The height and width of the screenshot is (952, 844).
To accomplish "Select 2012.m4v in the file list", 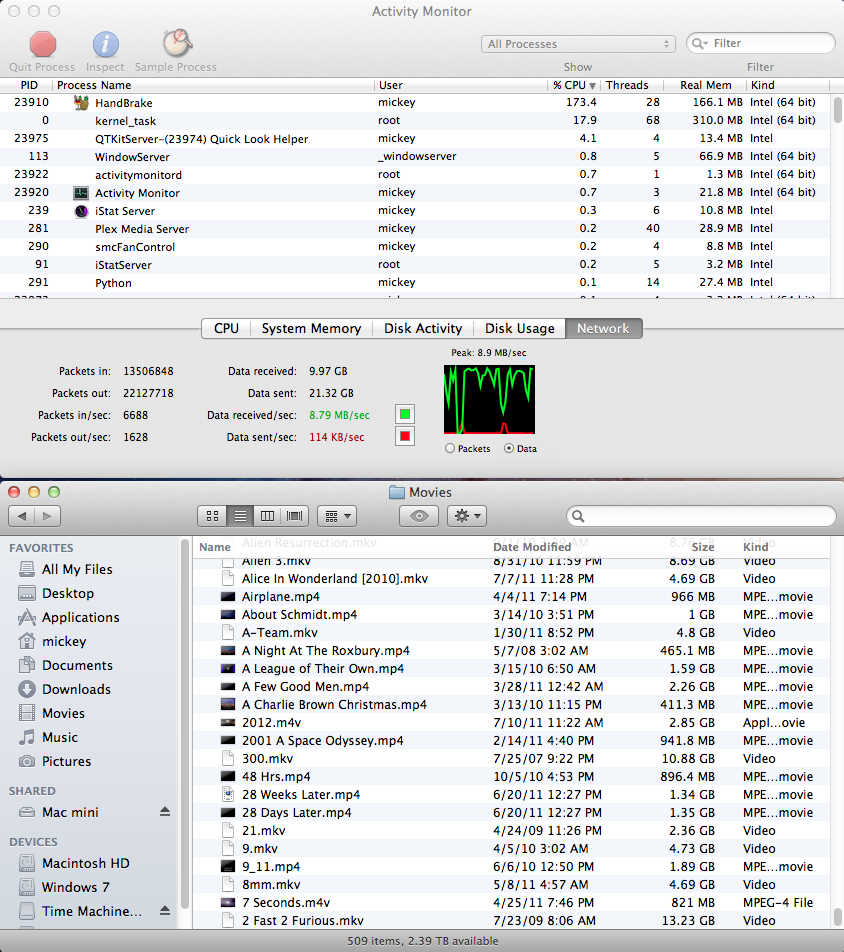I will [511, 722].
